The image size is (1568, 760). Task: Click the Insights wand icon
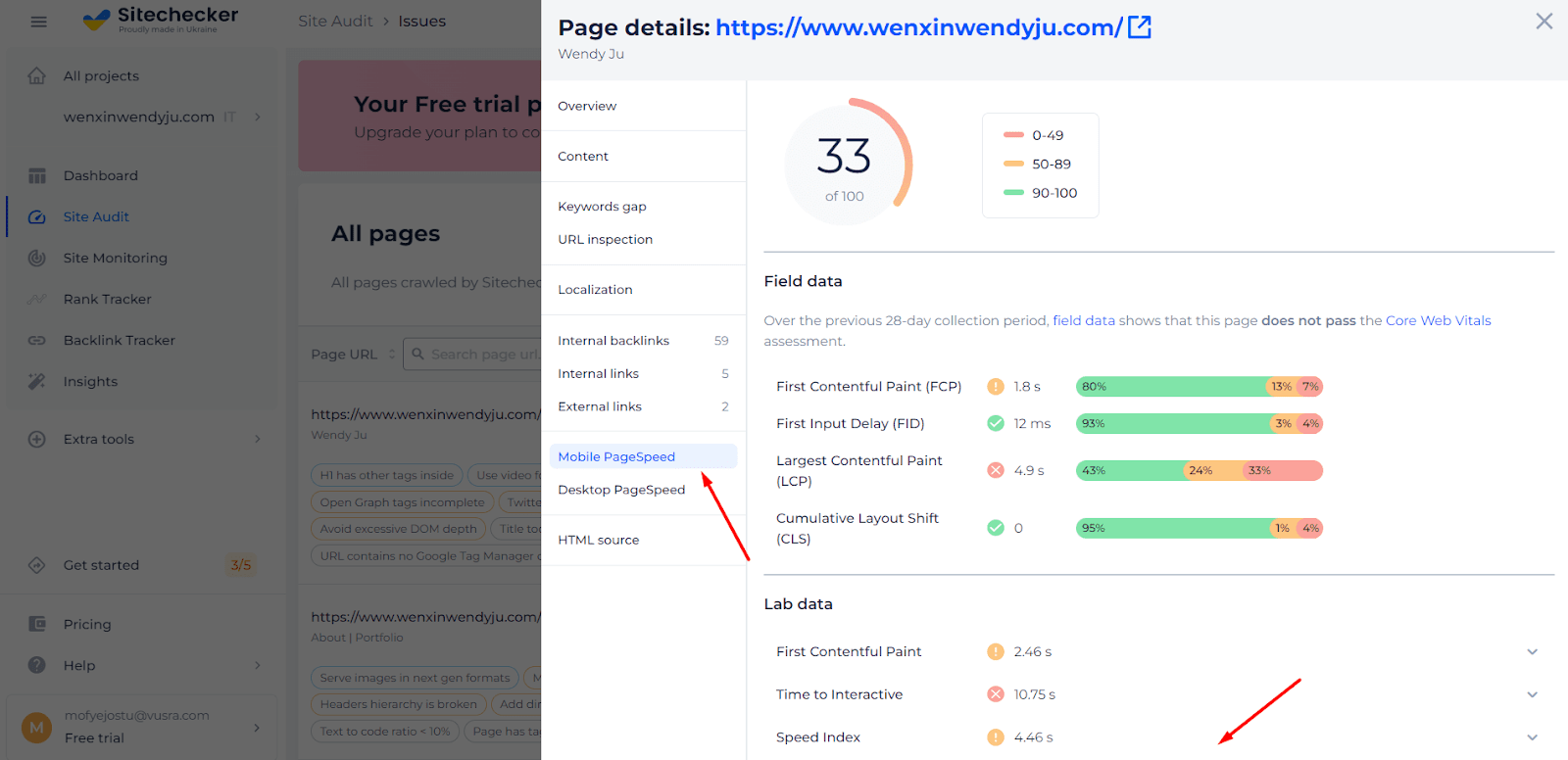point(37,381)
